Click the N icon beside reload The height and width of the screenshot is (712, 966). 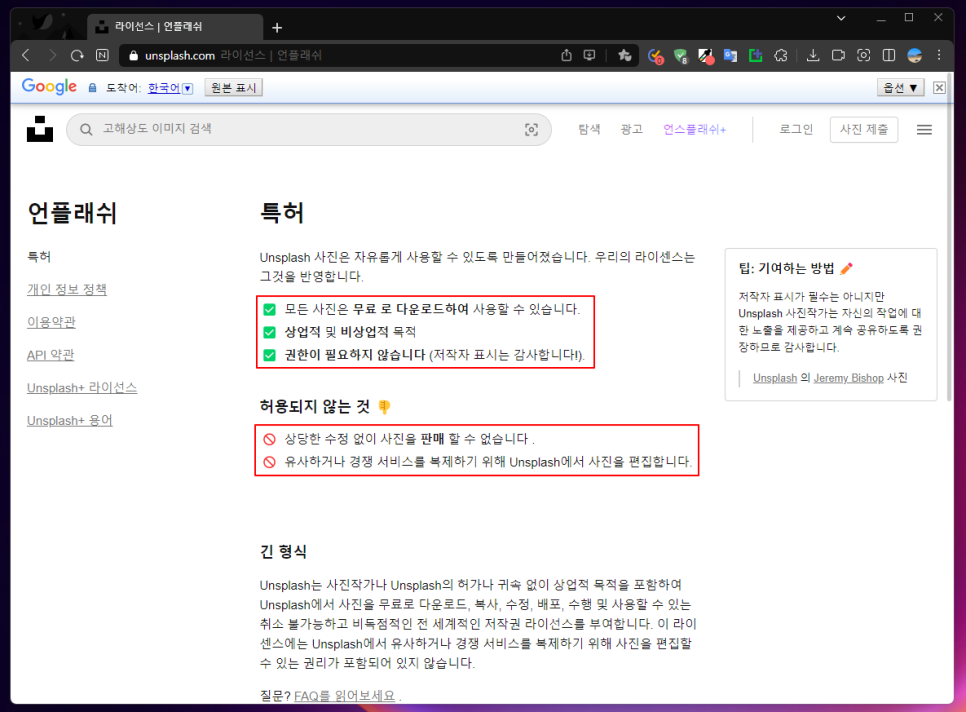pos(102,55)
